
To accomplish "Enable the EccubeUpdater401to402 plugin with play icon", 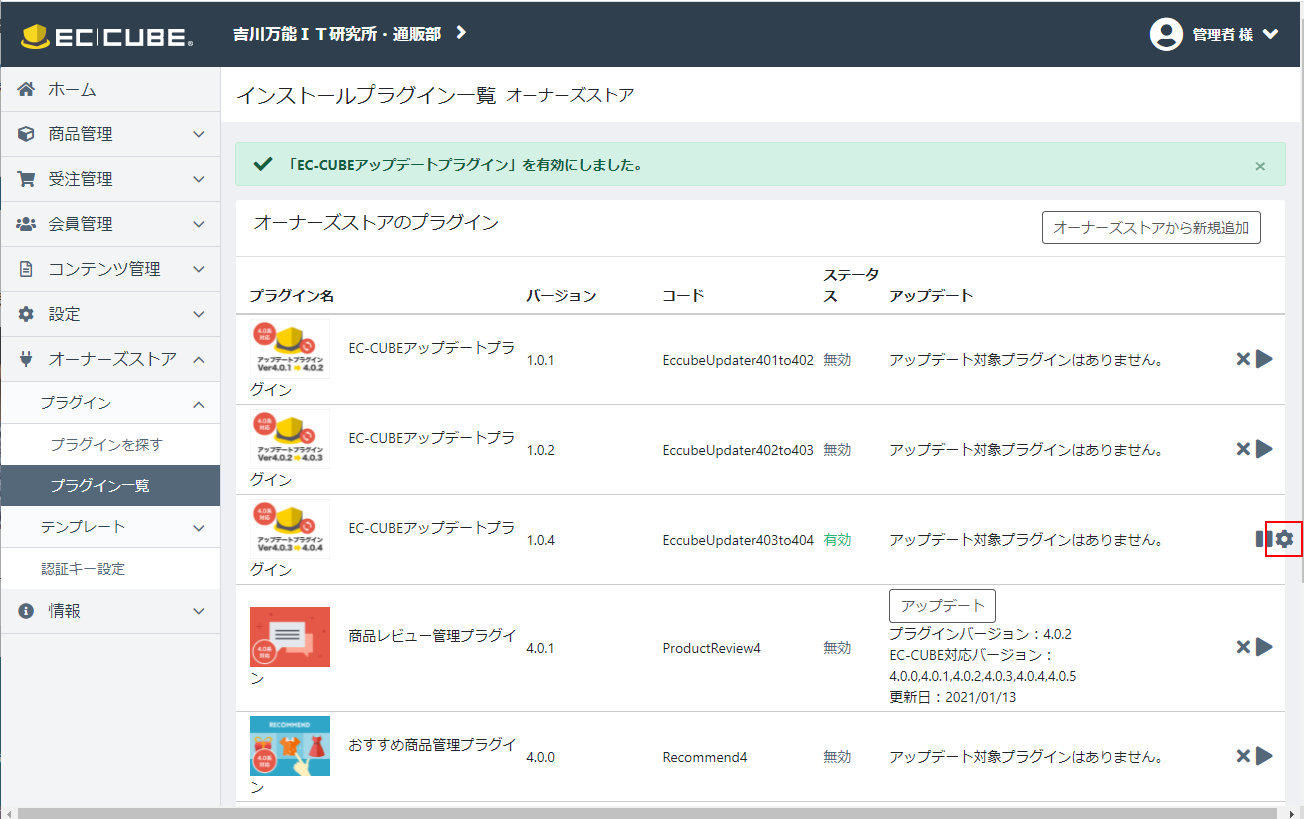I will pos(1265,359).
